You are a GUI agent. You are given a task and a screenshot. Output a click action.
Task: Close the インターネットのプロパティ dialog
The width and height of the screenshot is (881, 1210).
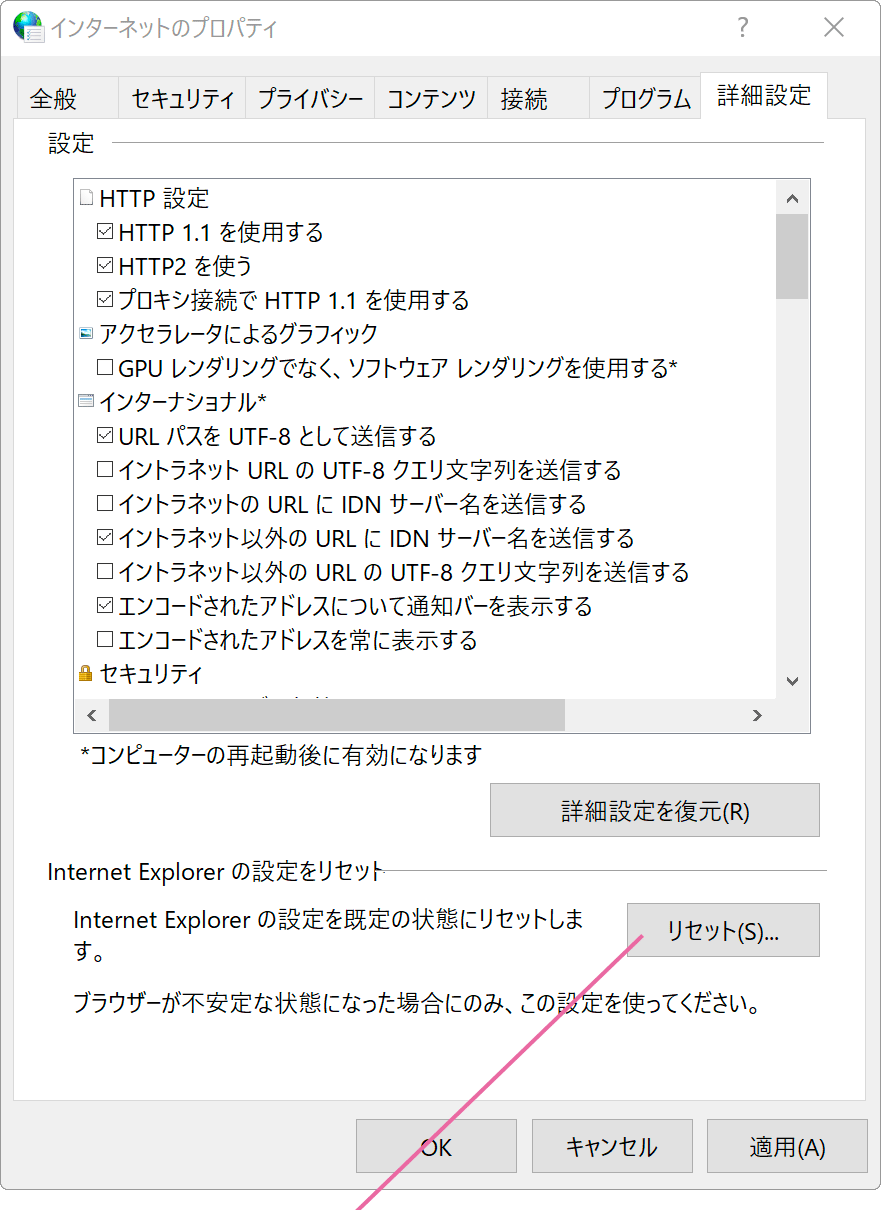pyautogui.click(x=834, y=27)
